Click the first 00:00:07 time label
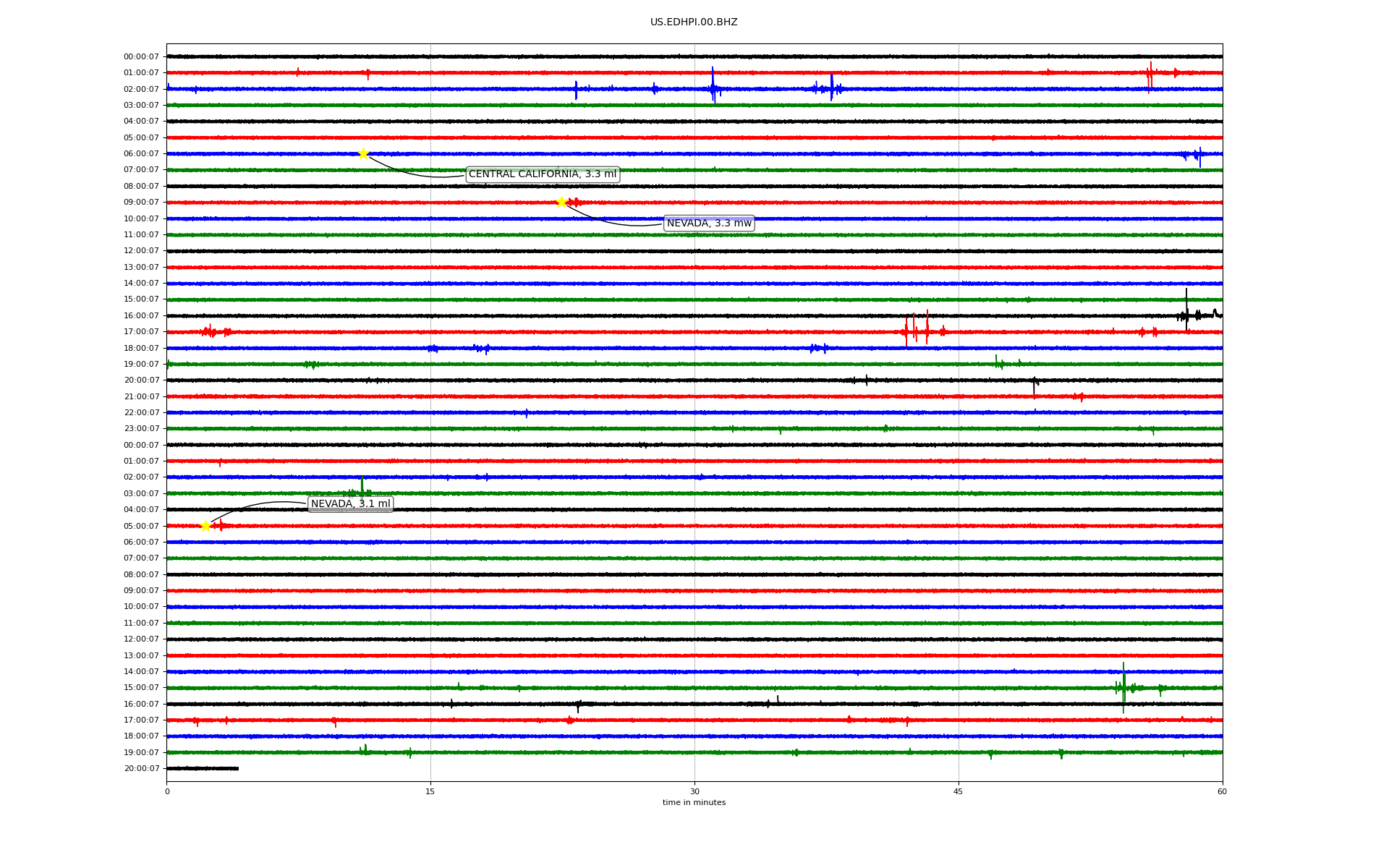Image resolution: width=1389 pixels, height=868 pixels. pos(141,56)
